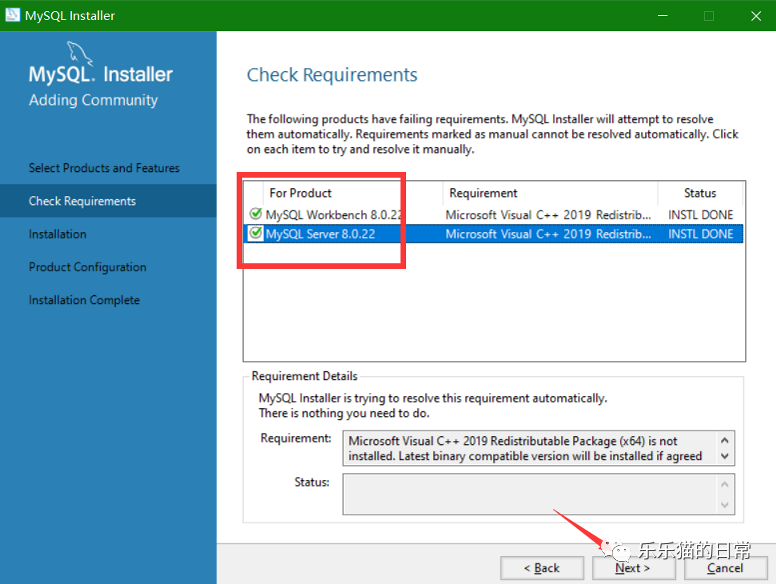Select the MySQL Workbench 8.0.22 row
The width and height of the screenshot is (776, 584).
(493, 215)
